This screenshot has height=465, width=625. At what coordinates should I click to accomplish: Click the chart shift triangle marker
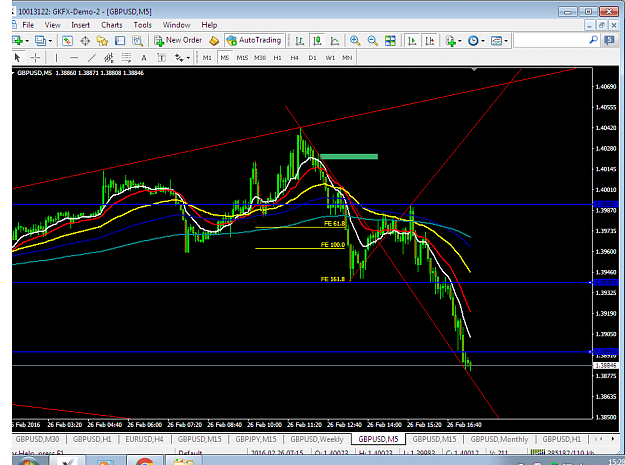[474, 70]
